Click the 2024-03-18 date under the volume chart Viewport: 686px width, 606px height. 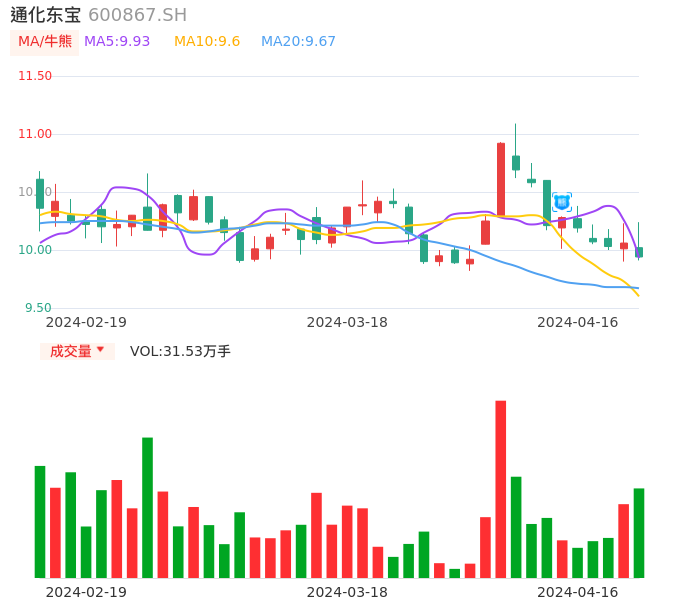(x=347, y=592)
